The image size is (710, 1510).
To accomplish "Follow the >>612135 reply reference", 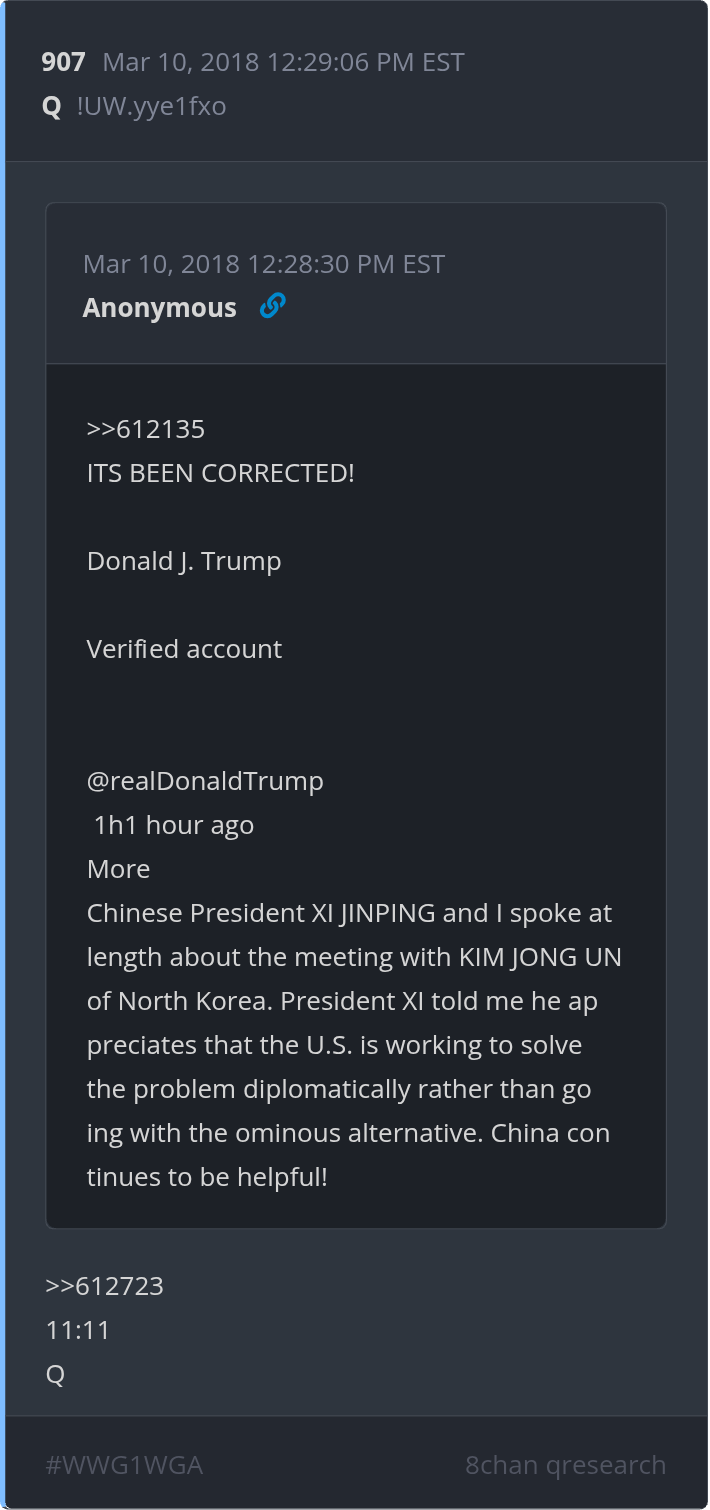I will coord(146,429).
